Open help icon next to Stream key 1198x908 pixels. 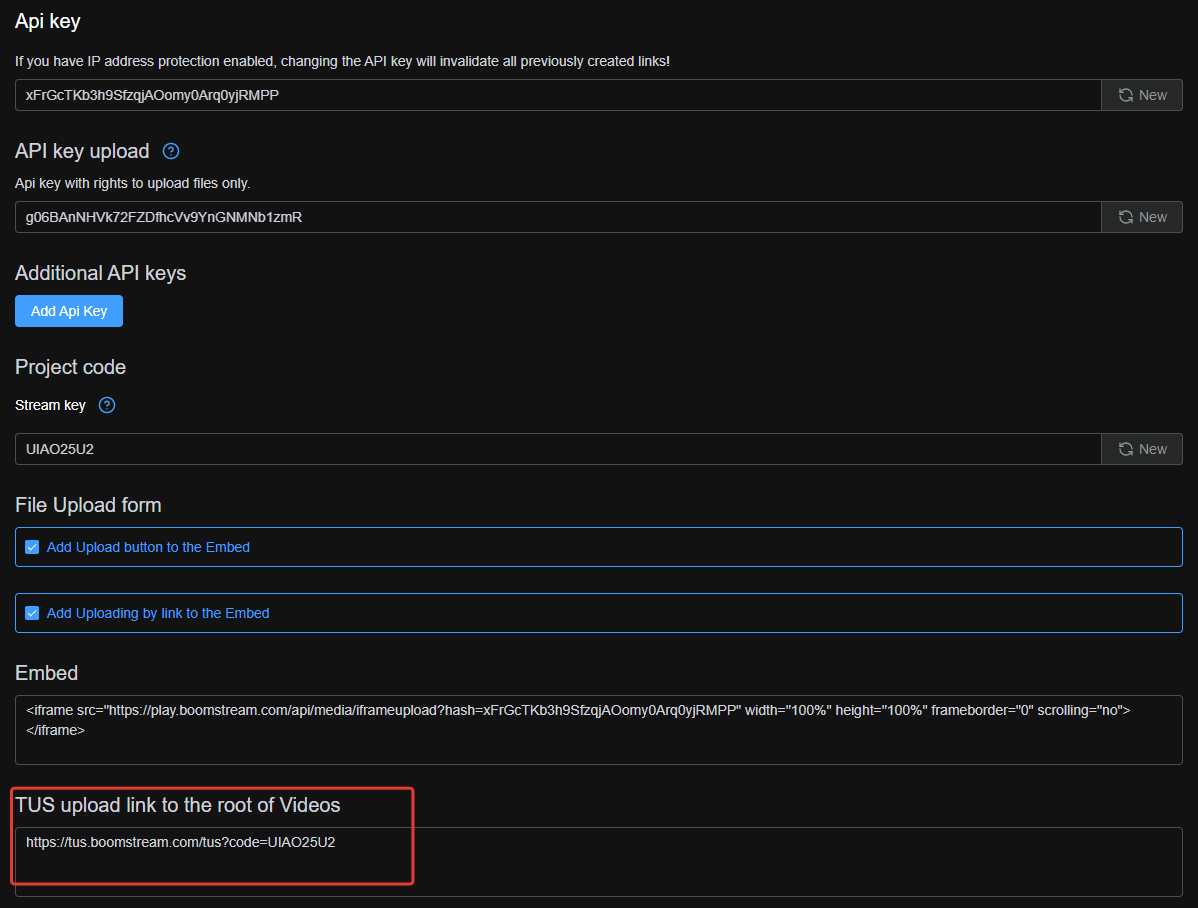tap(107, 405)
